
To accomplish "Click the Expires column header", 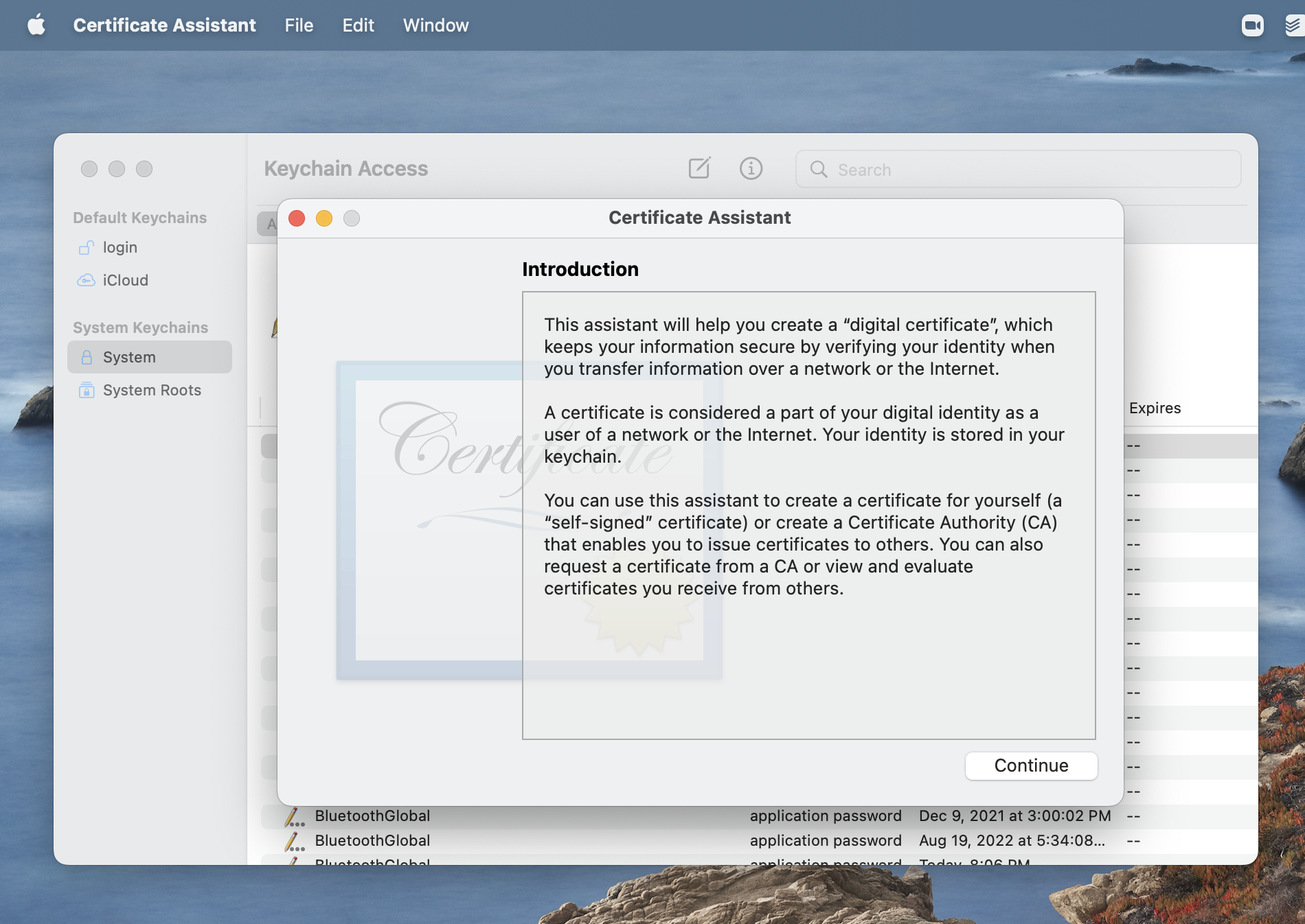I will point(1155,408).
